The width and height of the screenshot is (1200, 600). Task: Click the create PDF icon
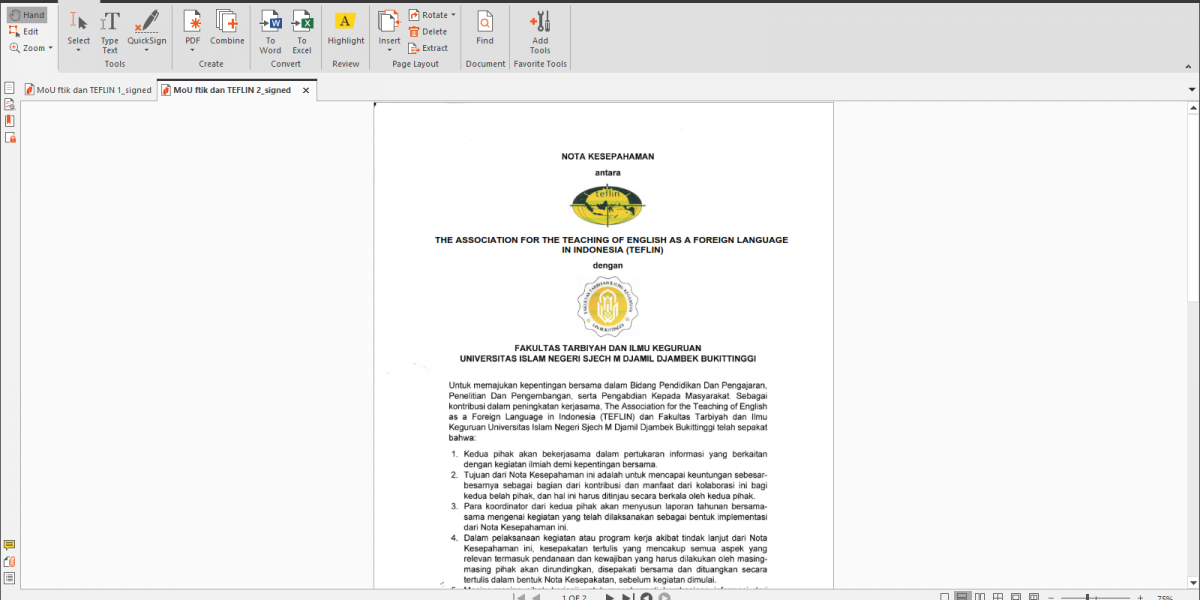(x=192, y=21)
